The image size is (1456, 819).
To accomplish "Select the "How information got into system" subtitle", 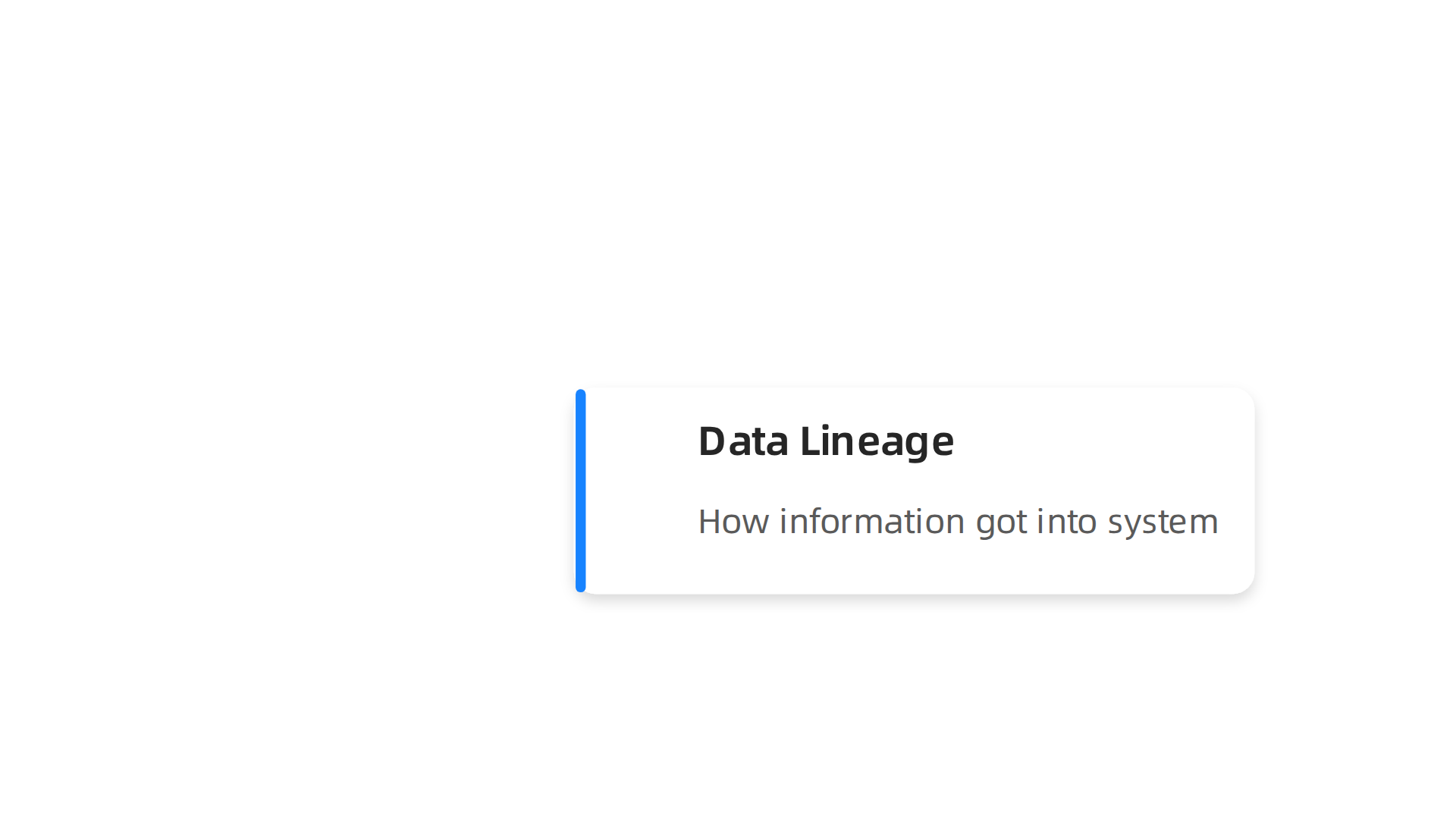I will 958,522.
